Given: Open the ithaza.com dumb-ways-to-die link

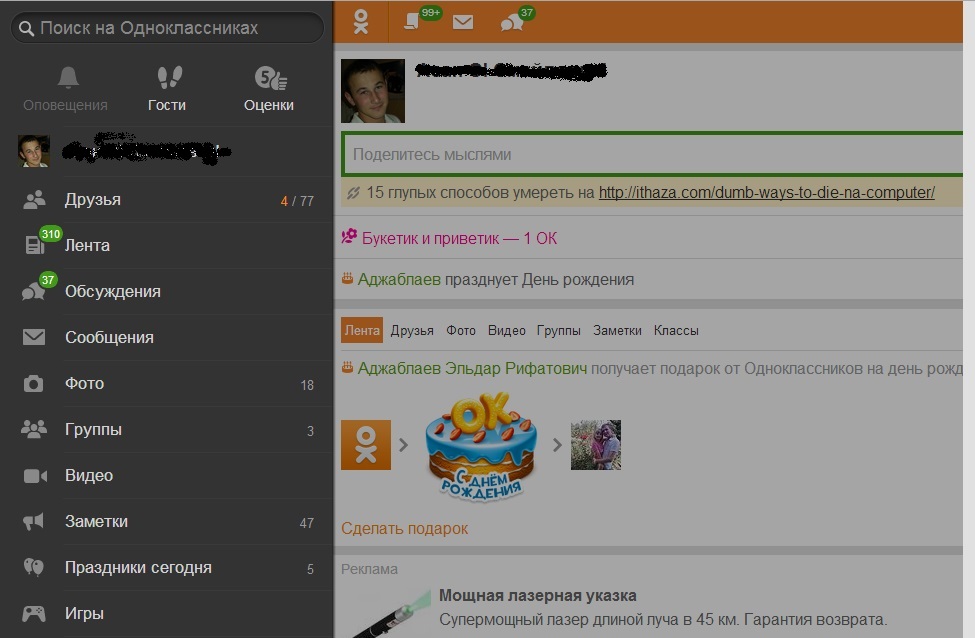Looking at the screenshot, I should point(767,193).
